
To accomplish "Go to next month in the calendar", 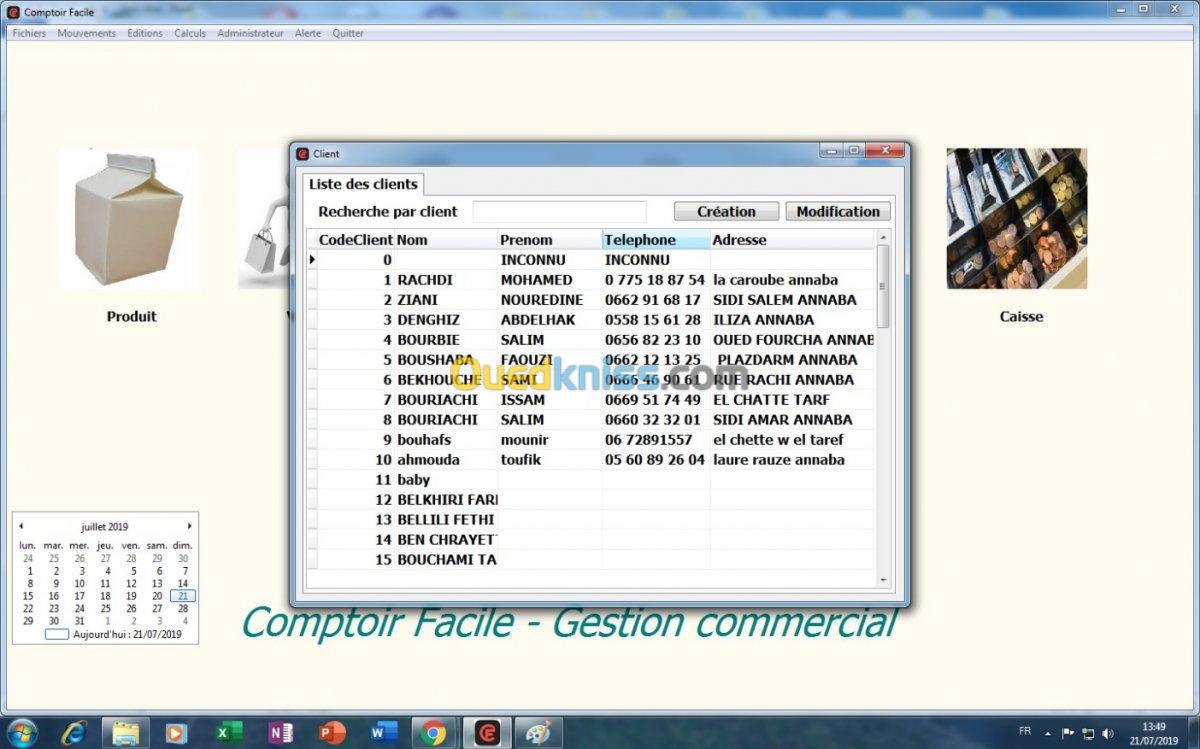I will tap(189, 526).
